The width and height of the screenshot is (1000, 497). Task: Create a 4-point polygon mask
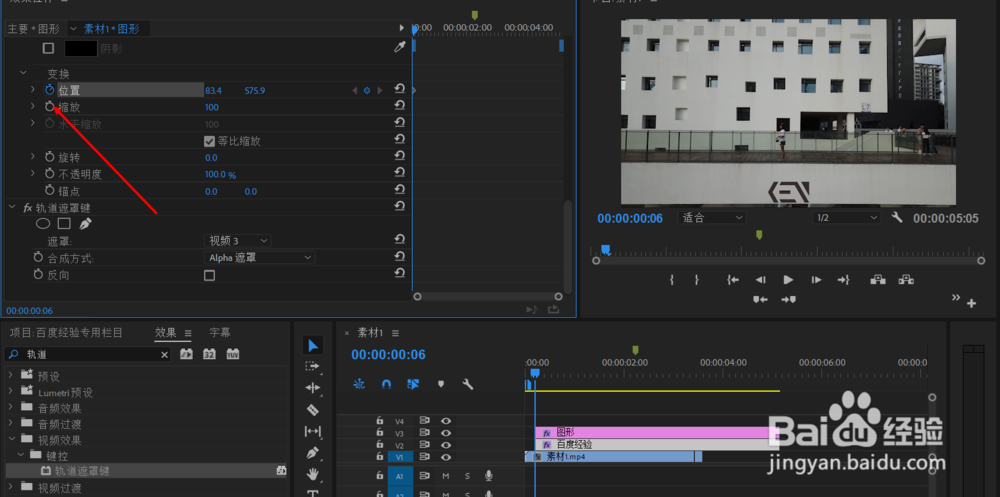64,224
